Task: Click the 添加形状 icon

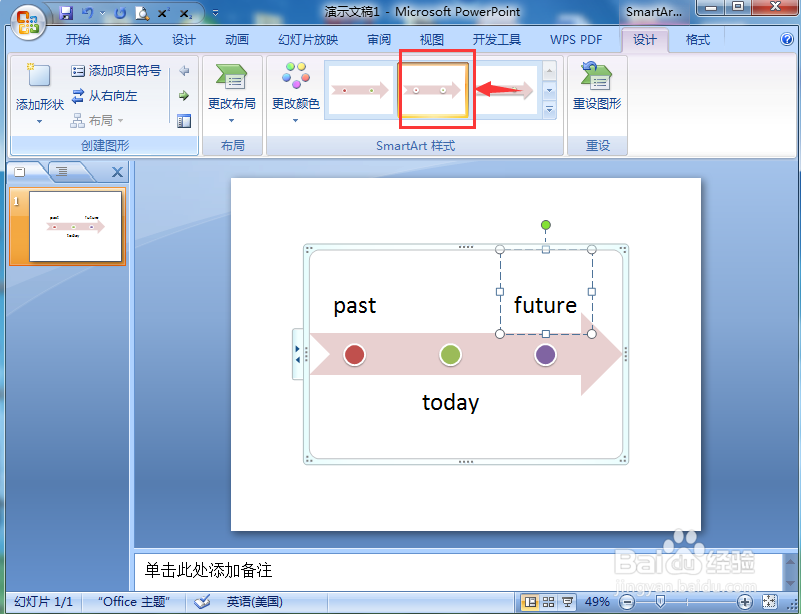Action: point(39,76)
